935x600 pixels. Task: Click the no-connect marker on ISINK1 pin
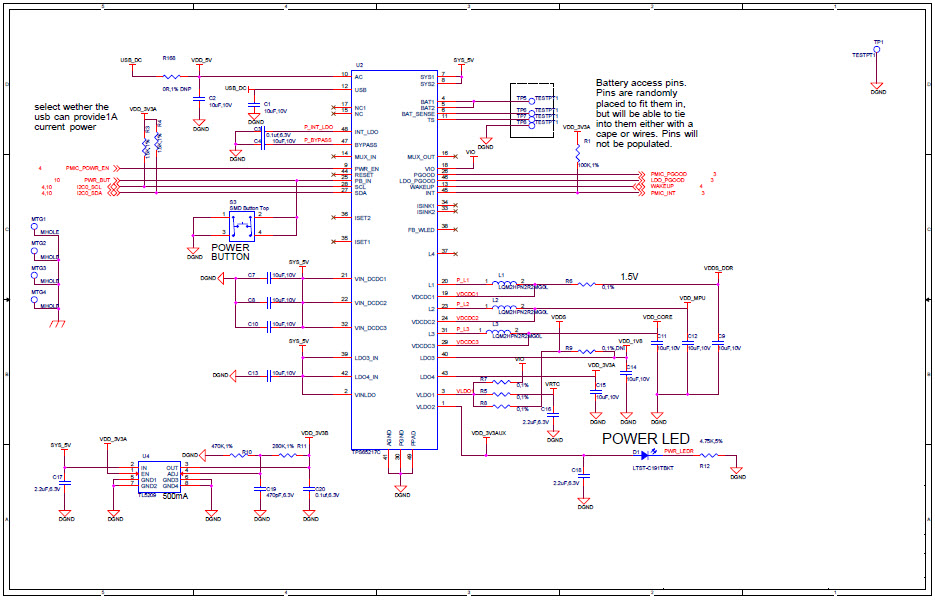click(457, 205)
